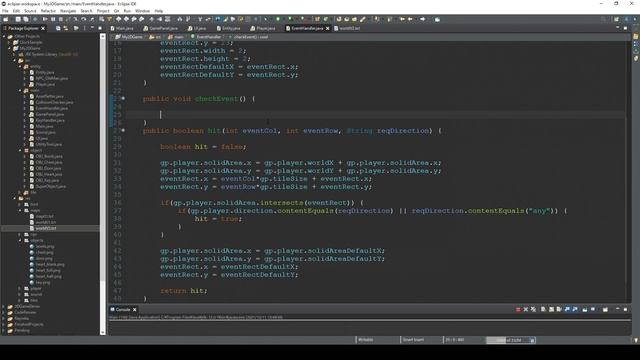Click the red Terminate console icon
This screenshot has height=360, width=640.
pos(518,309)
